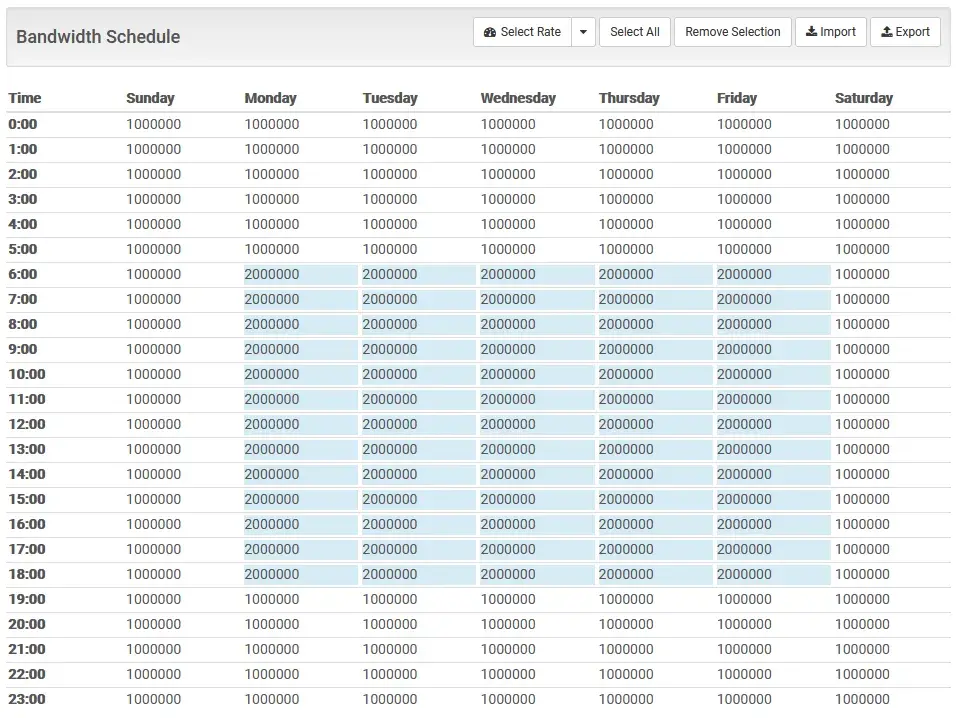Viewport: 960px width, 718px height.
Task: Select the Wednesday column header
Action: coord(518,98)
